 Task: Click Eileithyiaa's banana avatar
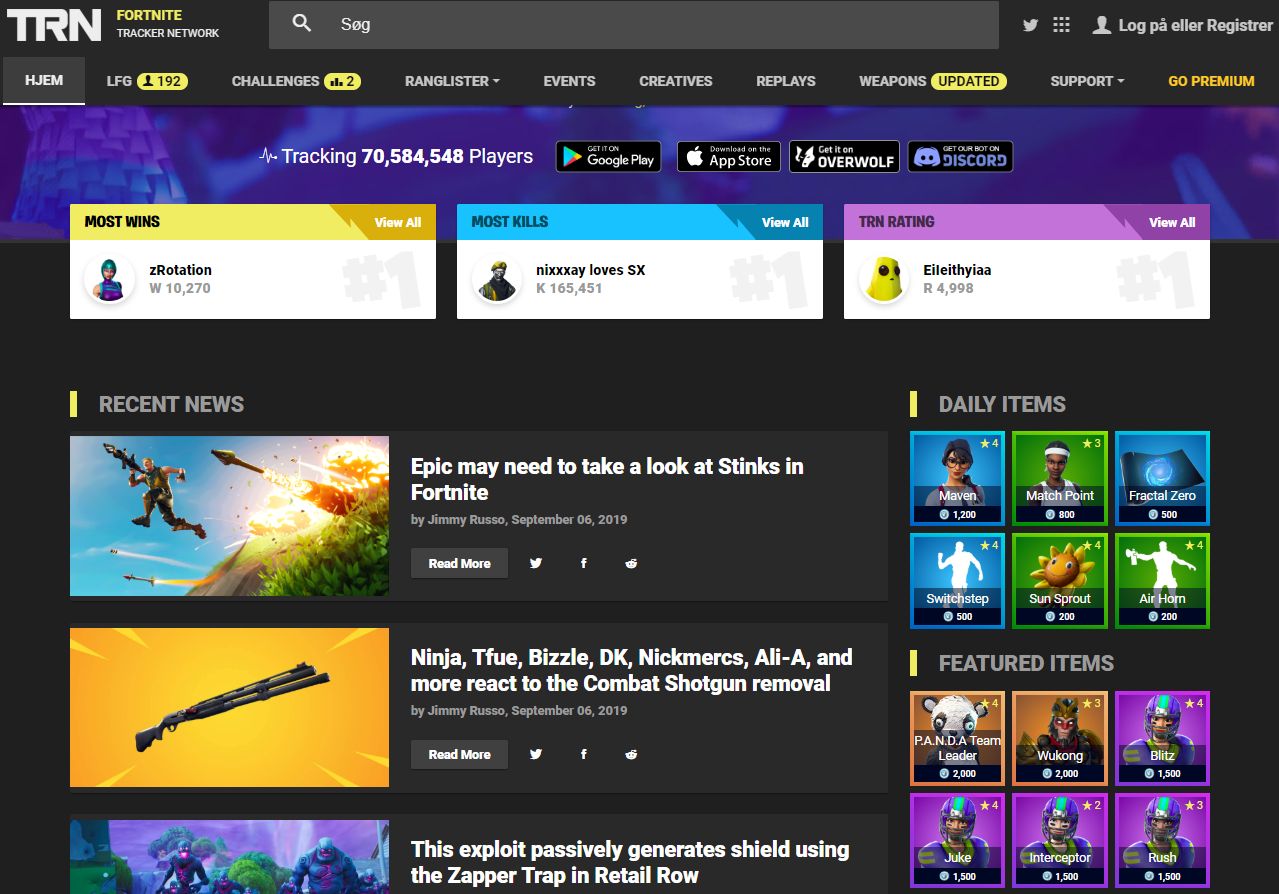(x=884, y=279)
